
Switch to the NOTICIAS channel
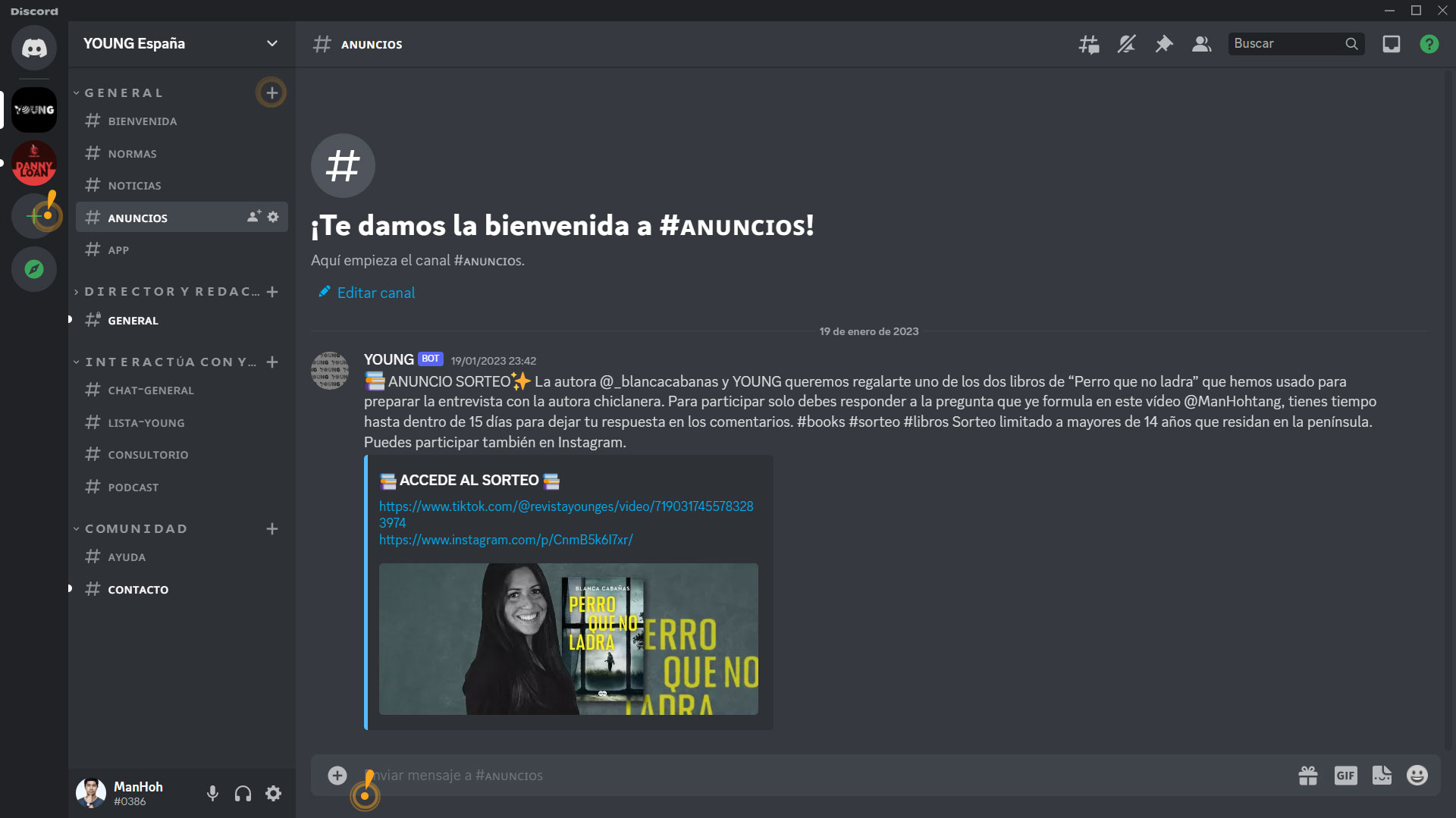134,185
